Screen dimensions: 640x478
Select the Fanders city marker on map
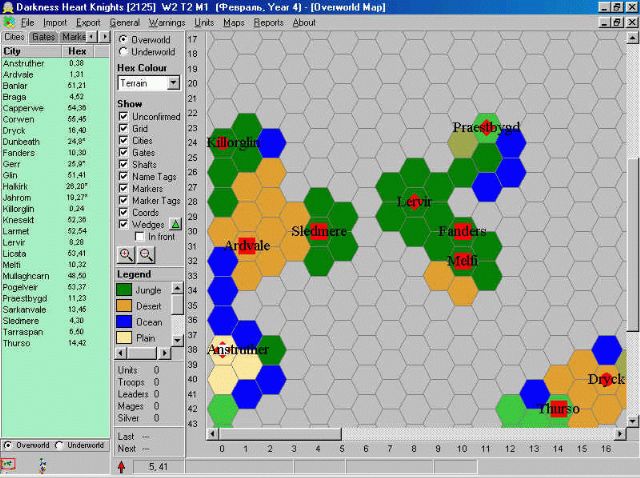462,231
